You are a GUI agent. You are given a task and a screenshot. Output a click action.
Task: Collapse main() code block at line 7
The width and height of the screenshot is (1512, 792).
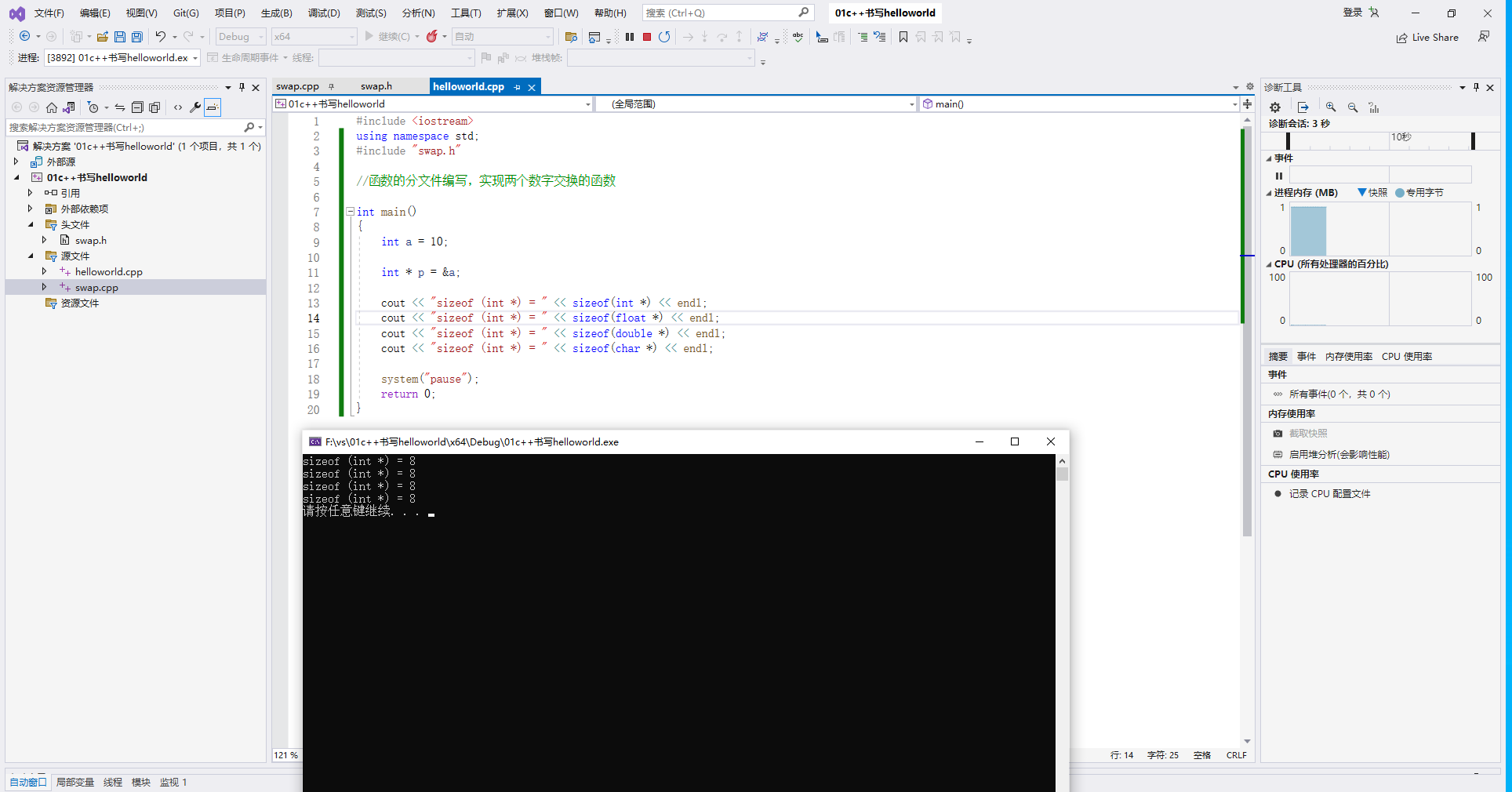coord(350,212)
